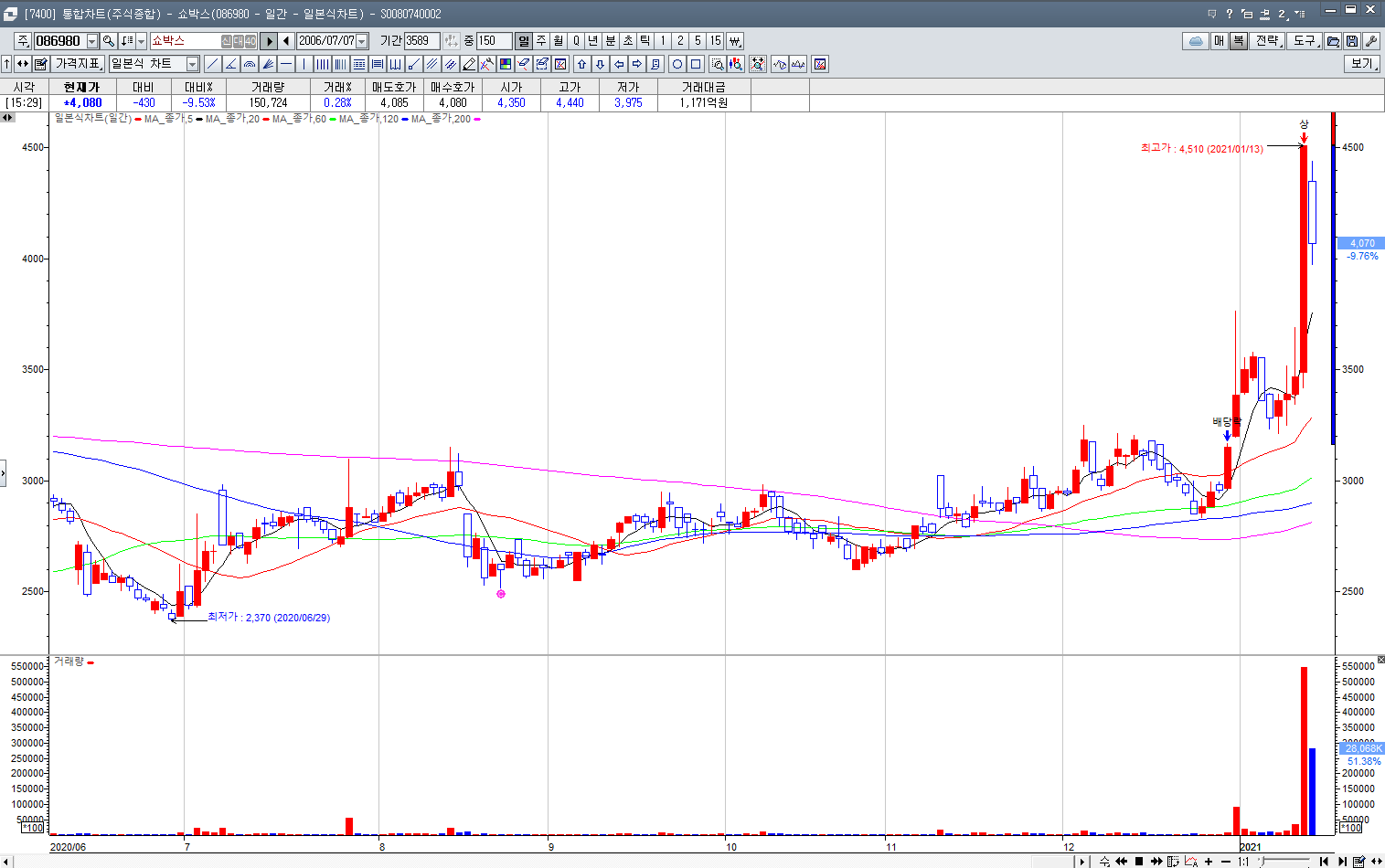Image resolution: width=1385 pixels, height=868 pixels.
Task: Click the 기간 period input field 3589
Action: coord(422,41)
